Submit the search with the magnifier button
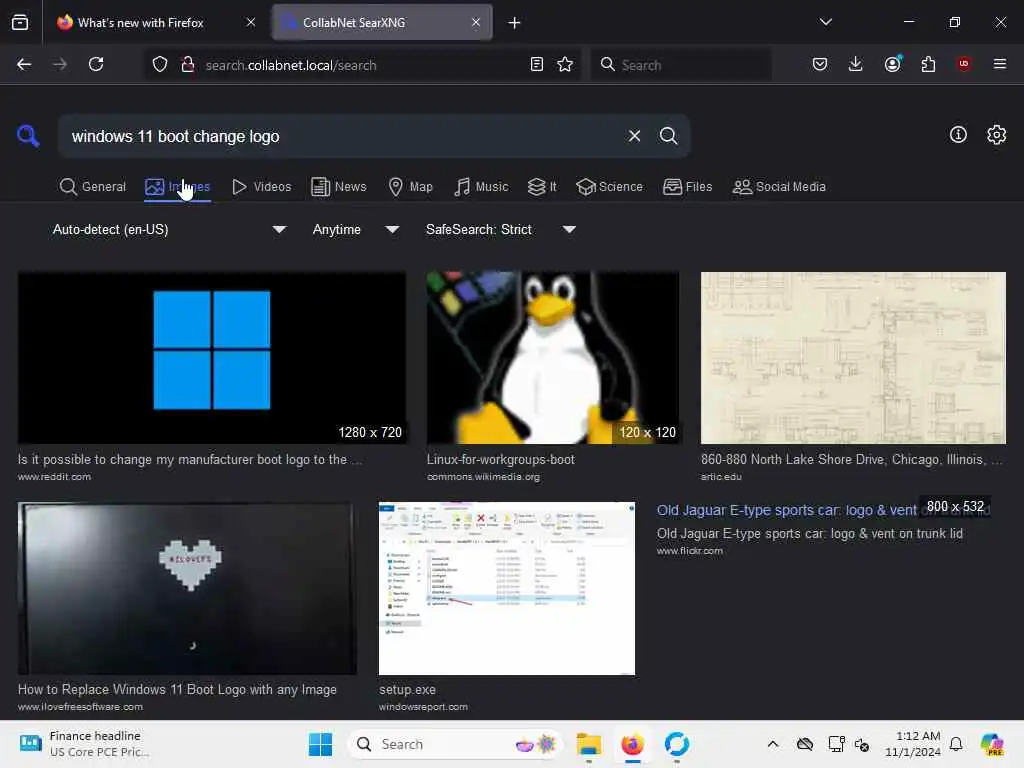The image size is (1024, 768). 668,136
